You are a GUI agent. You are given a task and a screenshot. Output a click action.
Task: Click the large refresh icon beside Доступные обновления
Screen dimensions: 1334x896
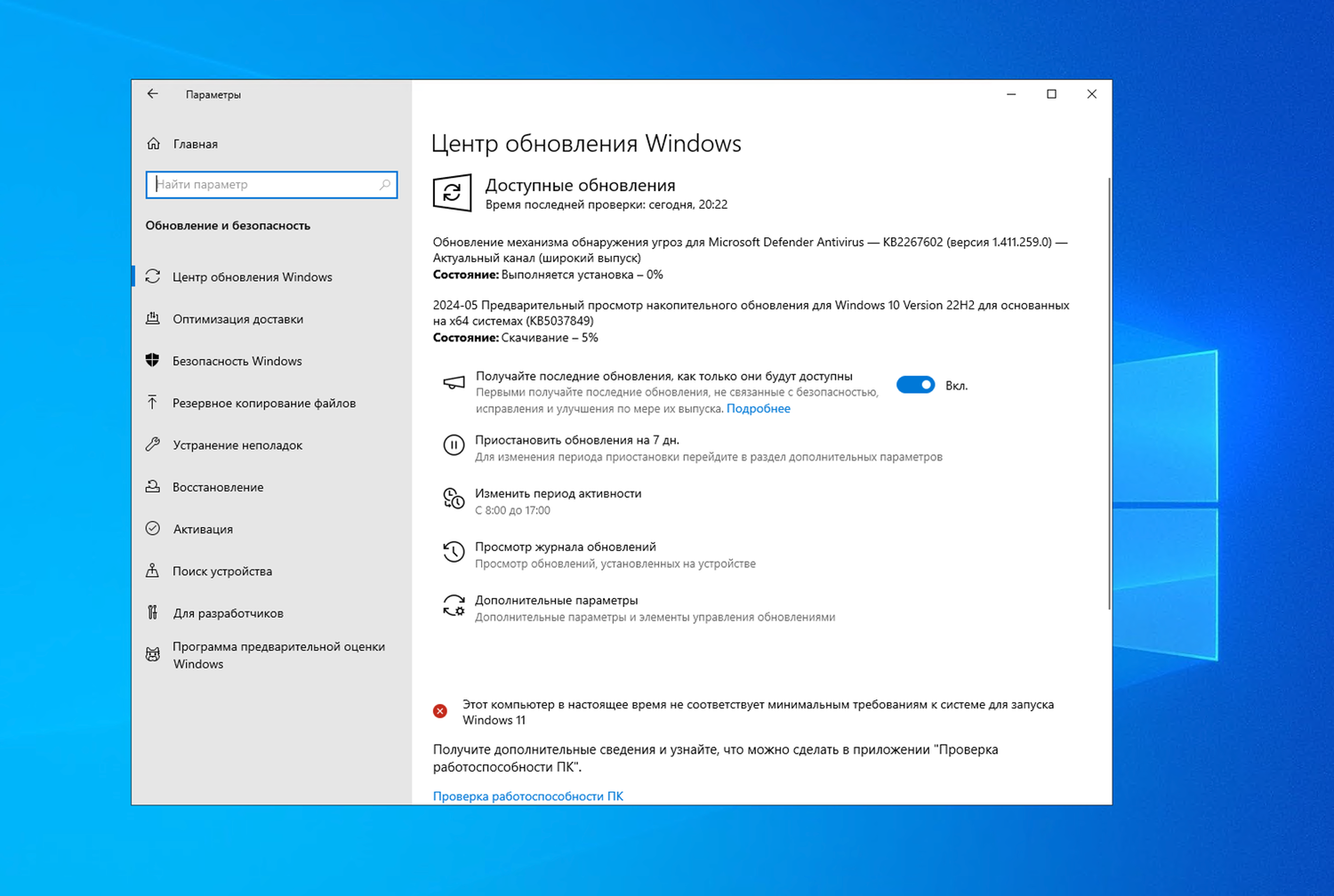click(x=452, y=193)
